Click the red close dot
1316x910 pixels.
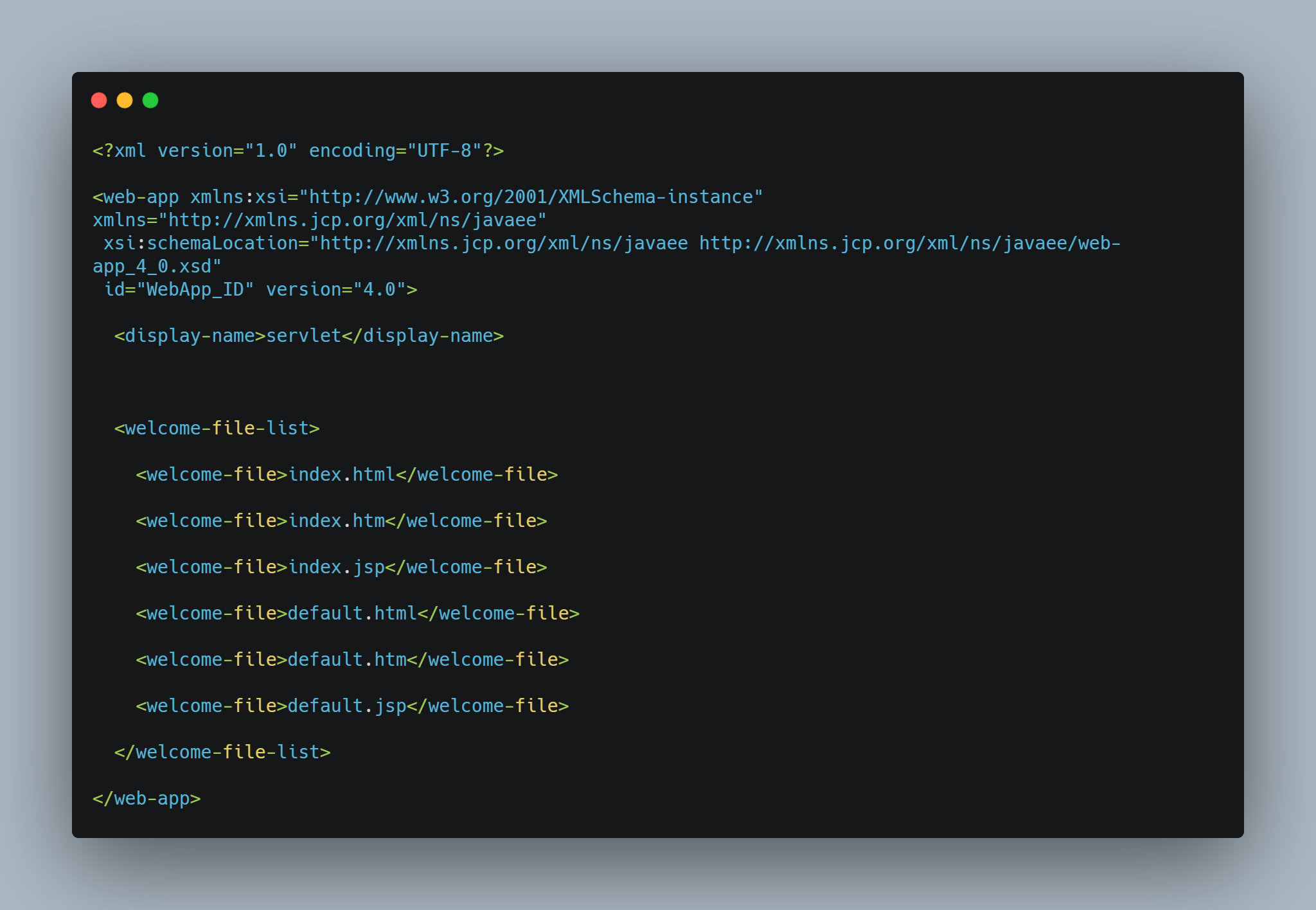[99, 100]
